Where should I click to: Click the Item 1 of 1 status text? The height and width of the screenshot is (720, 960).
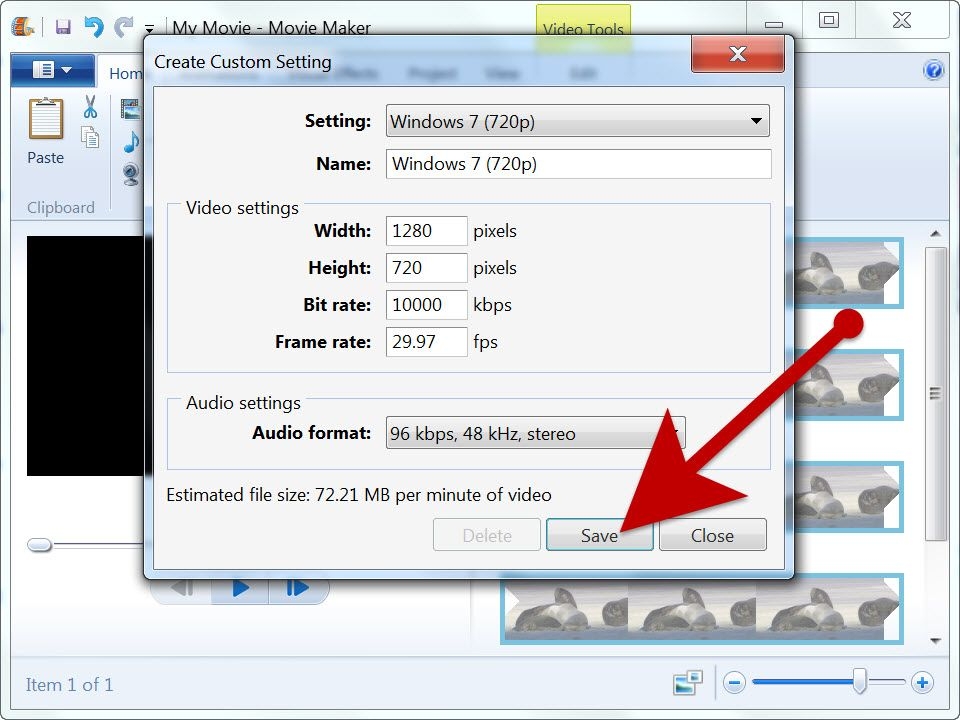(69, 684)
